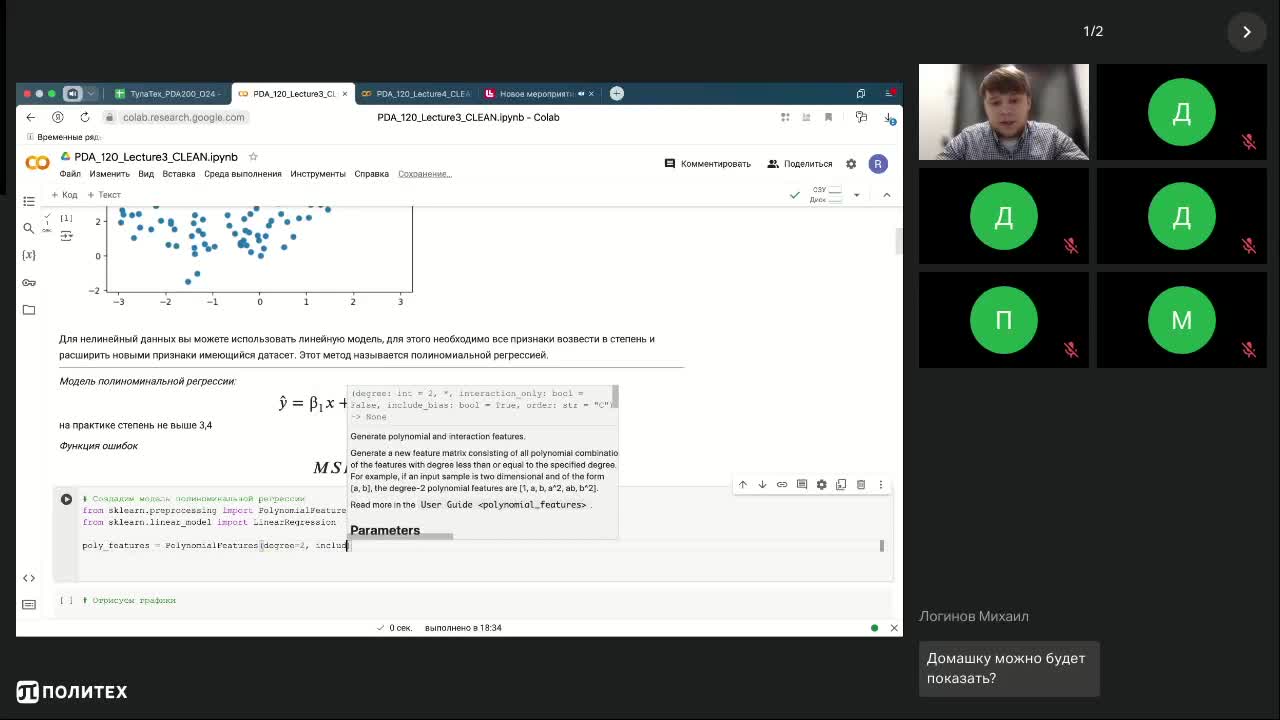Screen dimensions: 1280x720
Task: Open the Среда выполнения menu
Action: point(243,174)
